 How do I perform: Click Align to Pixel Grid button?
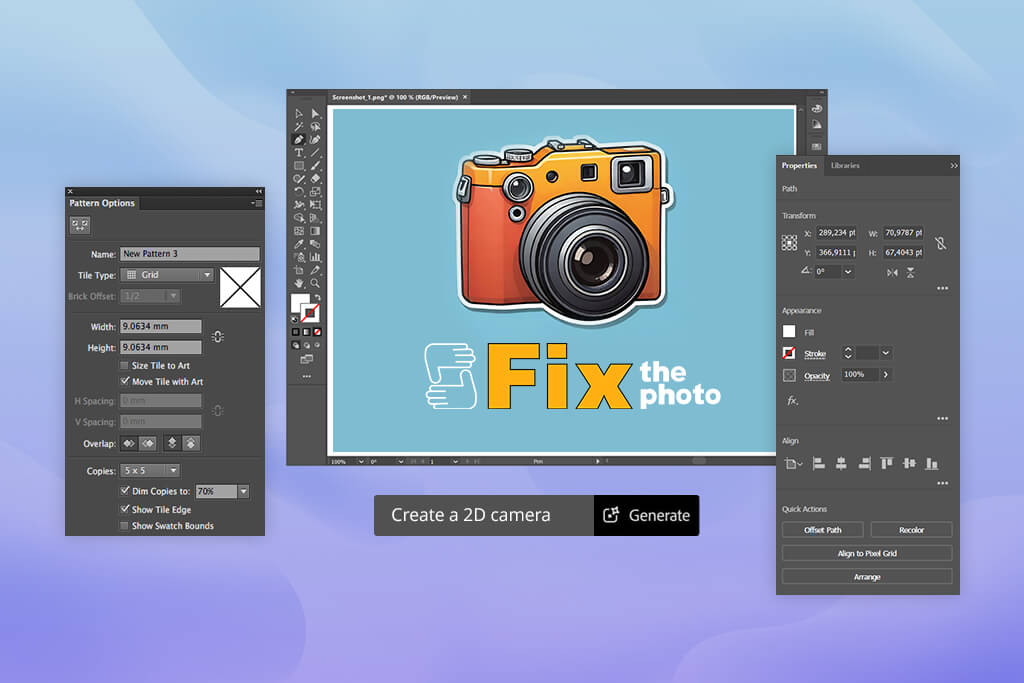tap(867, 553)
